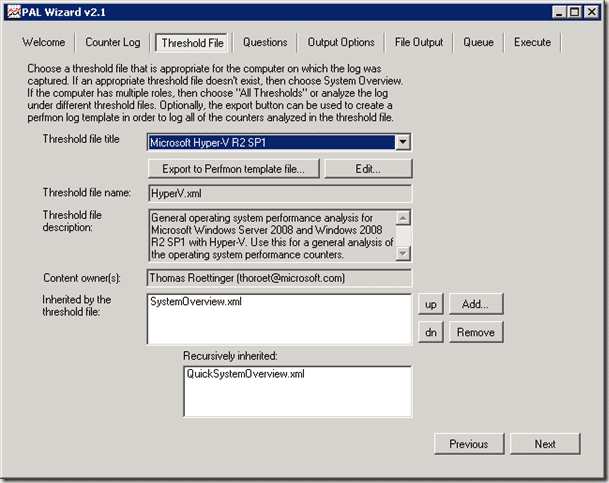Open the File Output tab

tap(419, 43)
